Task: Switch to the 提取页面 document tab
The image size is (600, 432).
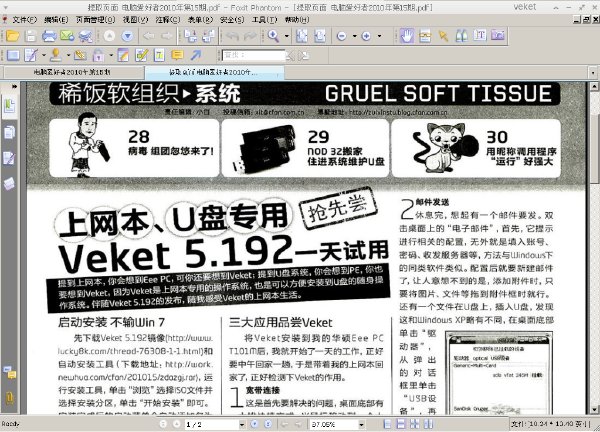Action: [214, 72]
